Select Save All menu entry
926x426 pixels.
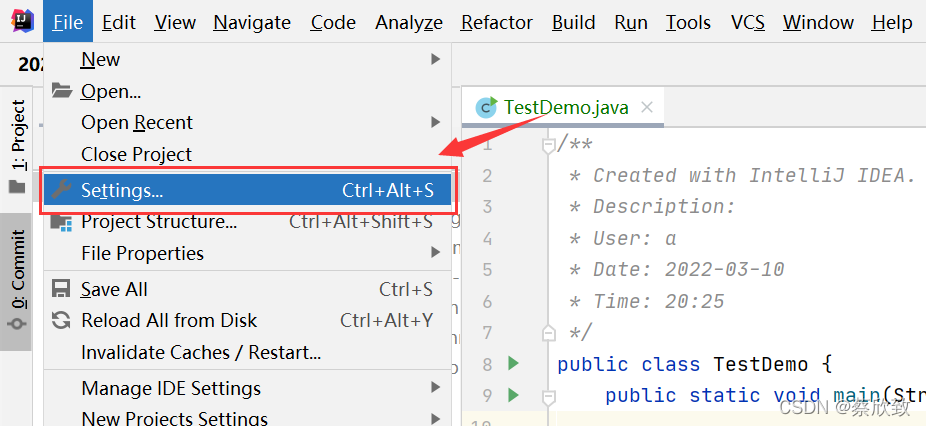[x=247, y=289]
